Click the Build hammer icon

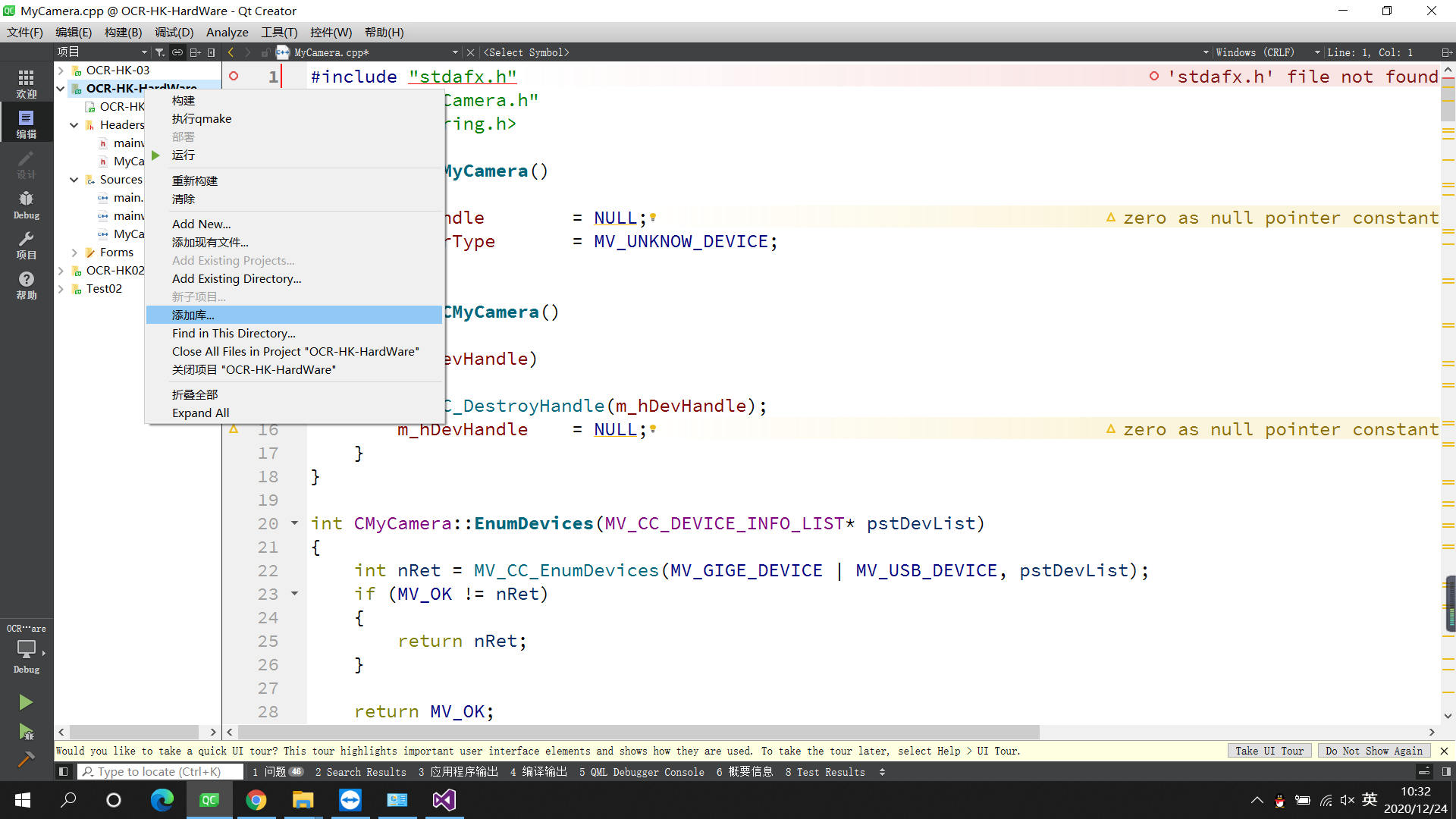pos(26,760)
